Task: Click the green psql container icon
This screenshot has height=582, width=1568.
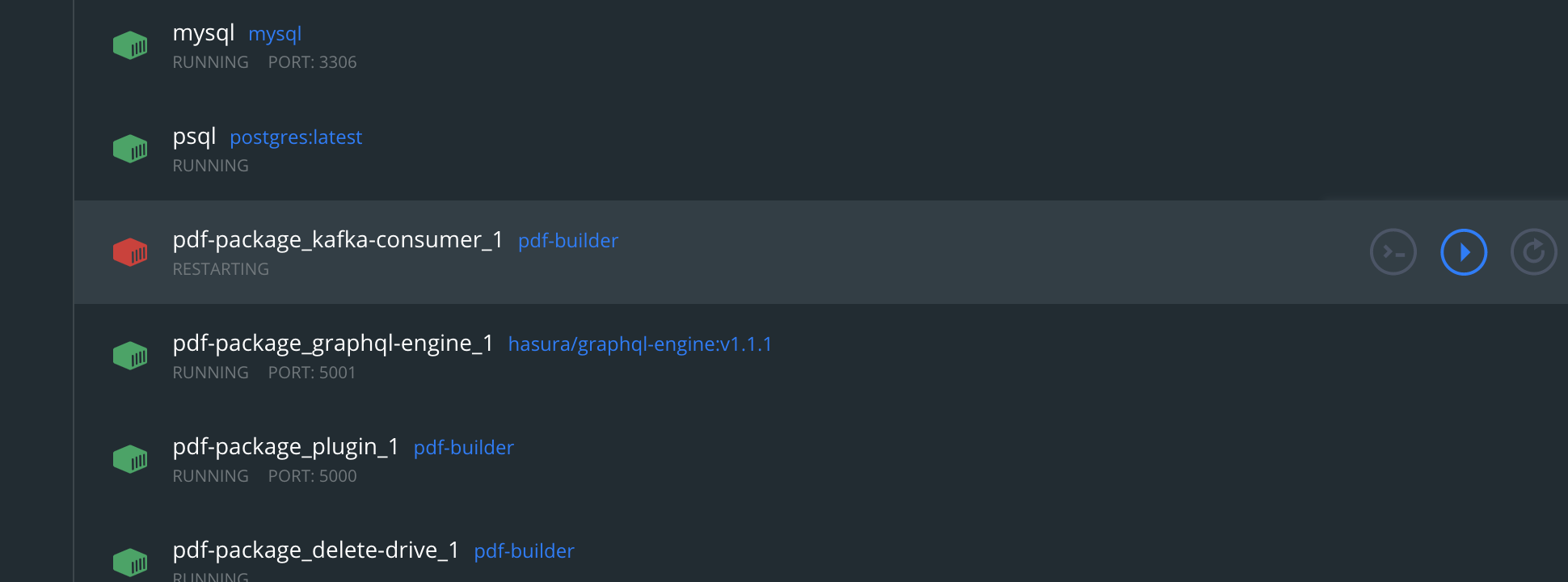Action: click(x=130, y=149)
